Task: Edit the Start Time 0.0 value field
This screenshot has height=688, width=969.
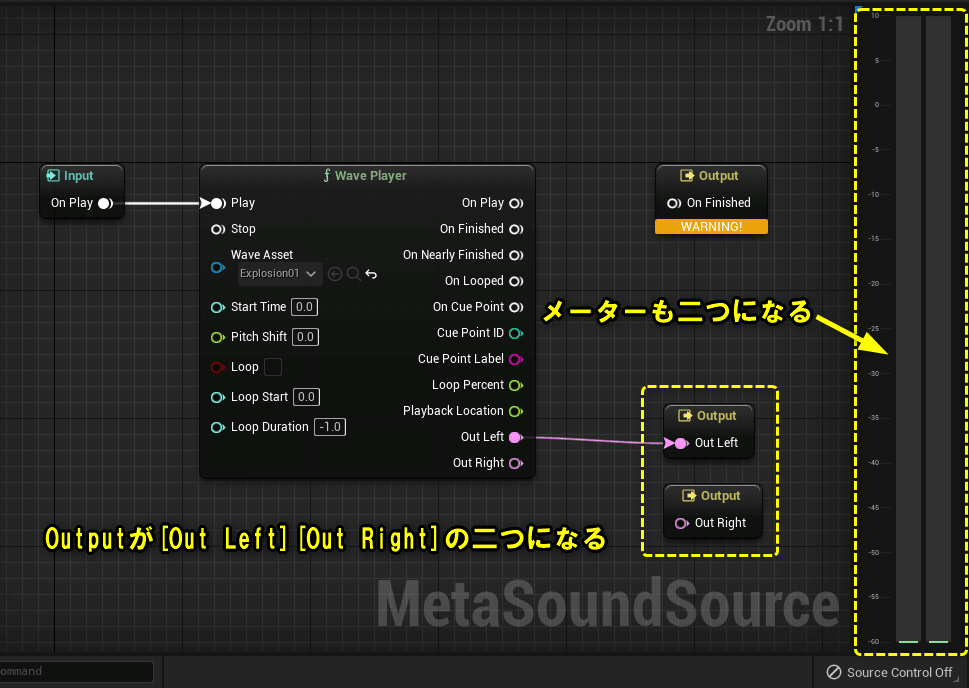Action: pos(305,307)
